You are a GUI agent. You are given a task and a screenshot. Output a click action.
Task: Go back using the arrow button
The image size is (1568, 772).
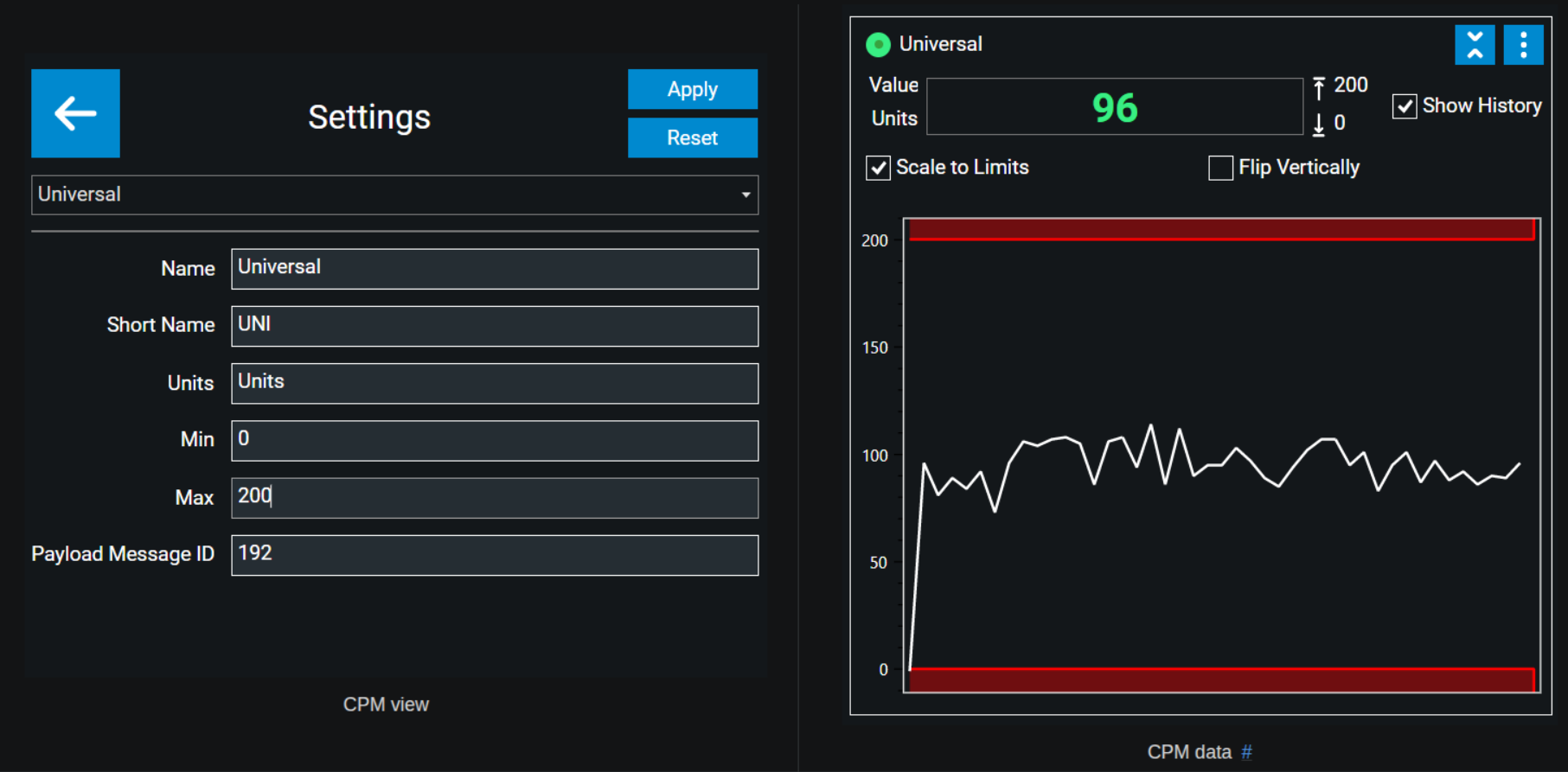(75, 113)
